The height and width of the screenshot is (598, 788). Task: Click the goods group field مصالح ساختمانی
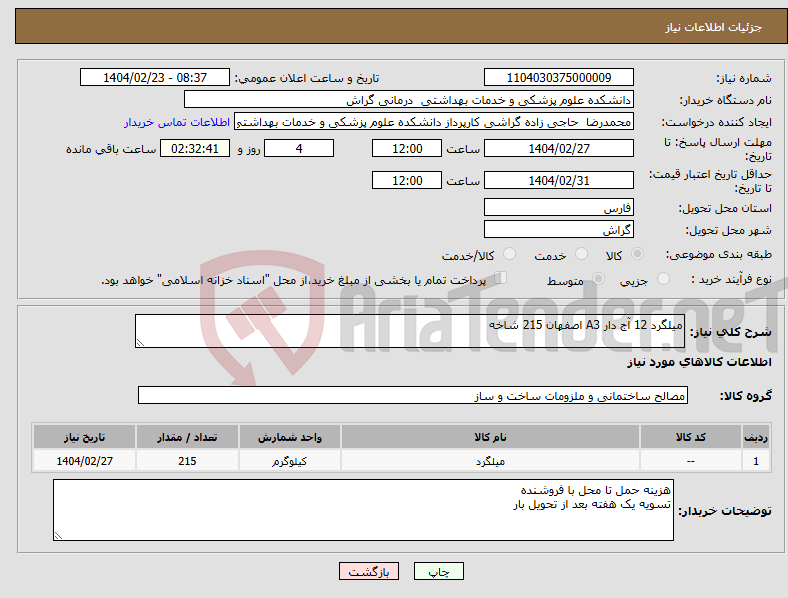coord(413,395)
